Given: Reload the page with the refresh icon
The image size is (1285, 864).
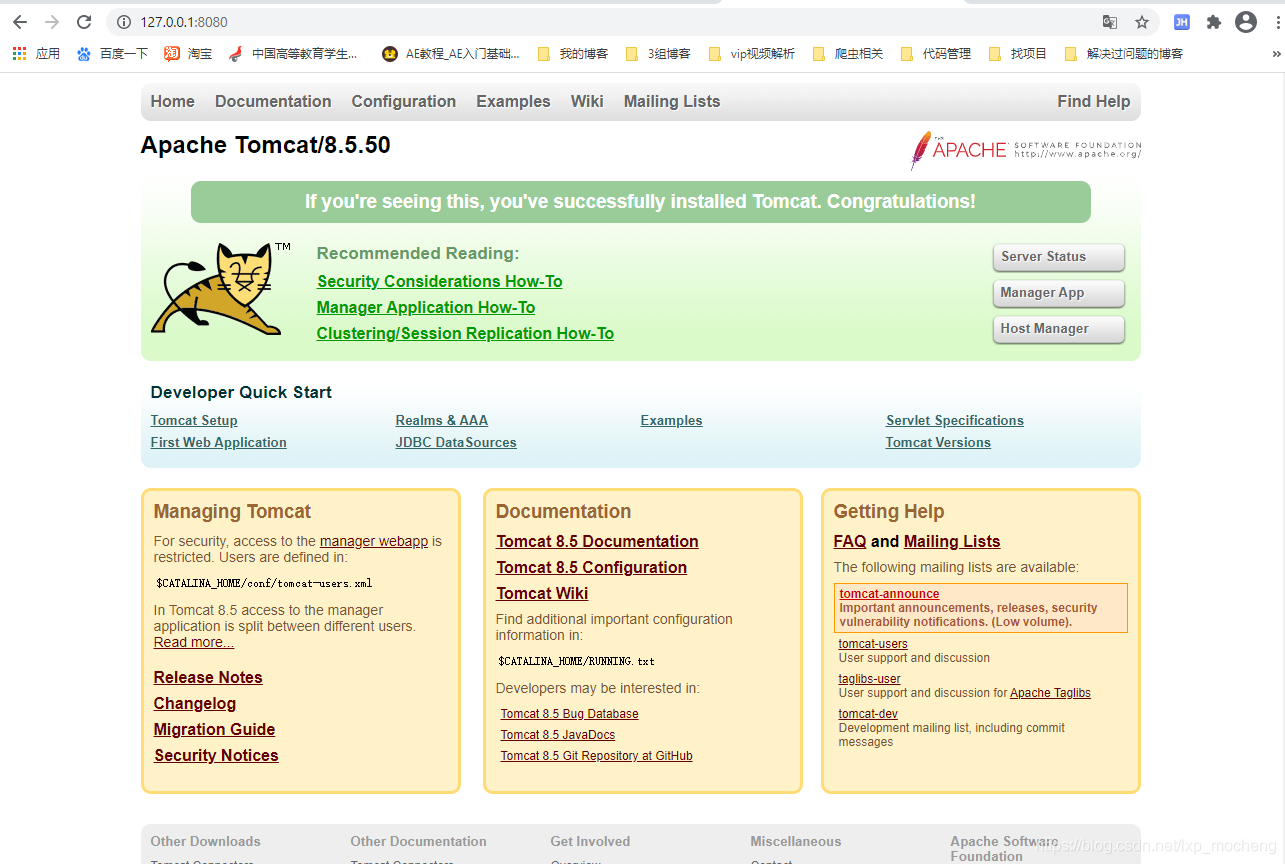Looking at the screenshot, I should pos(84,22).
